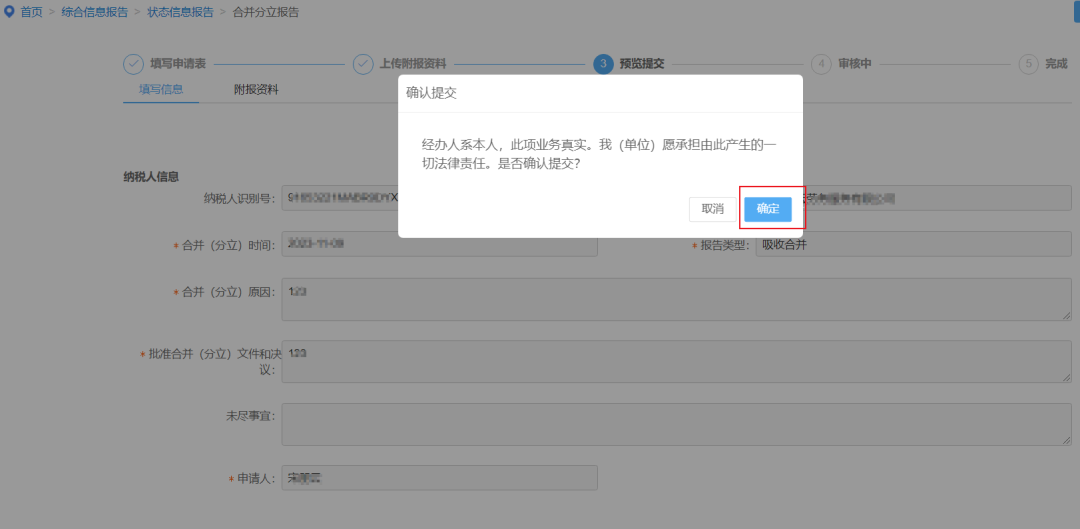Click the 填写申请表 step label
Image resolution: width=1080 pixels, height=529 pixels.
point(178,64)
